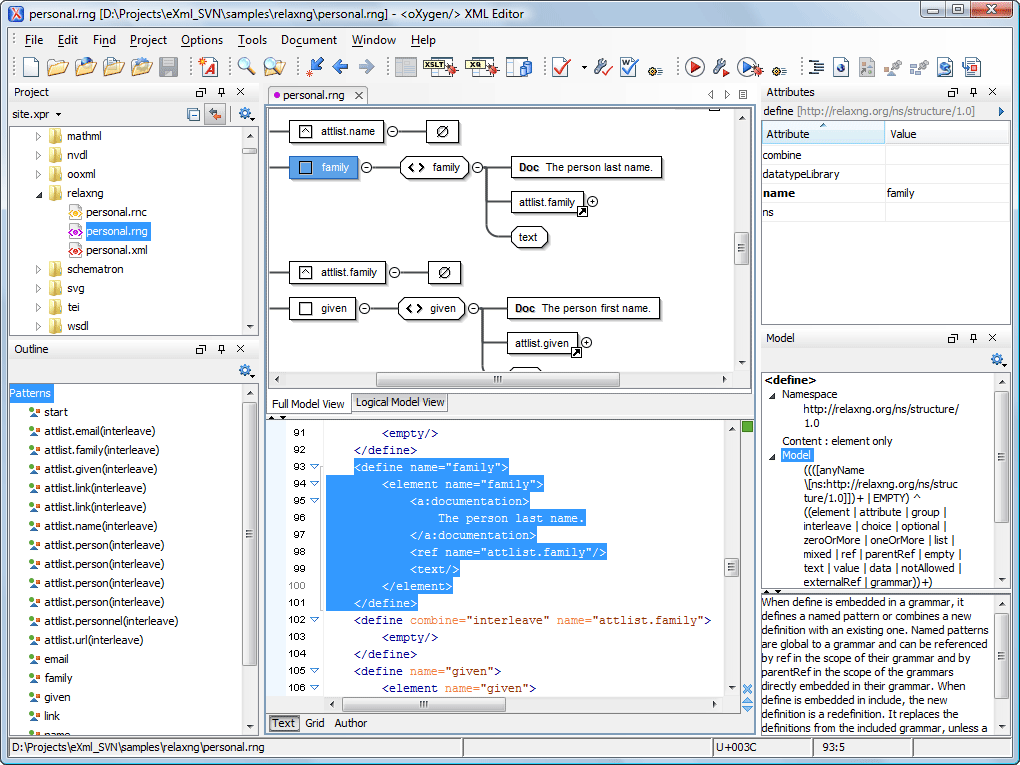
Task: Expand the nvdl folder
Action: pos(38,155)
